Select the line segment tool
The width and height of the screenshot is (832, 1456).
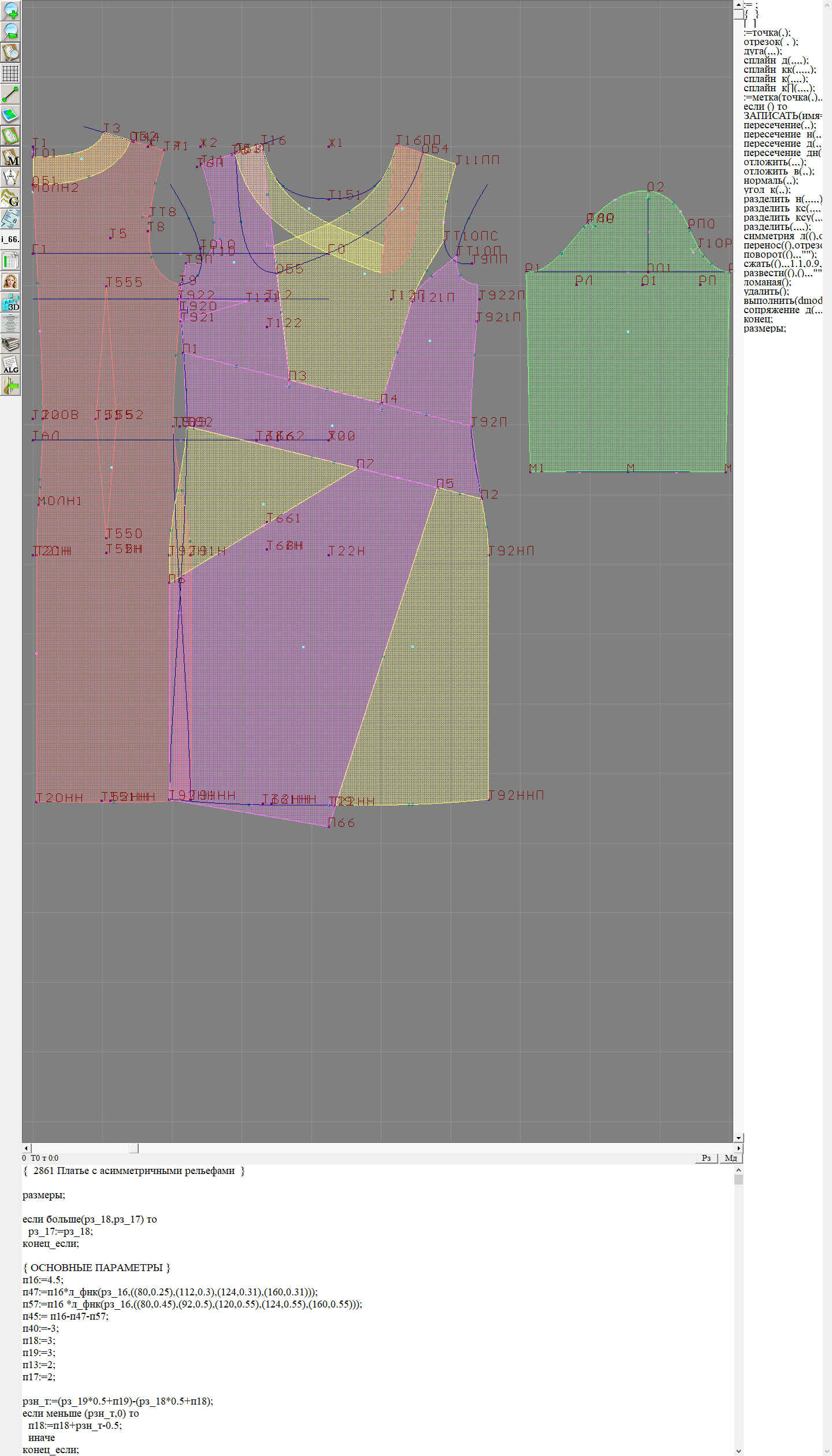[10, 94]
